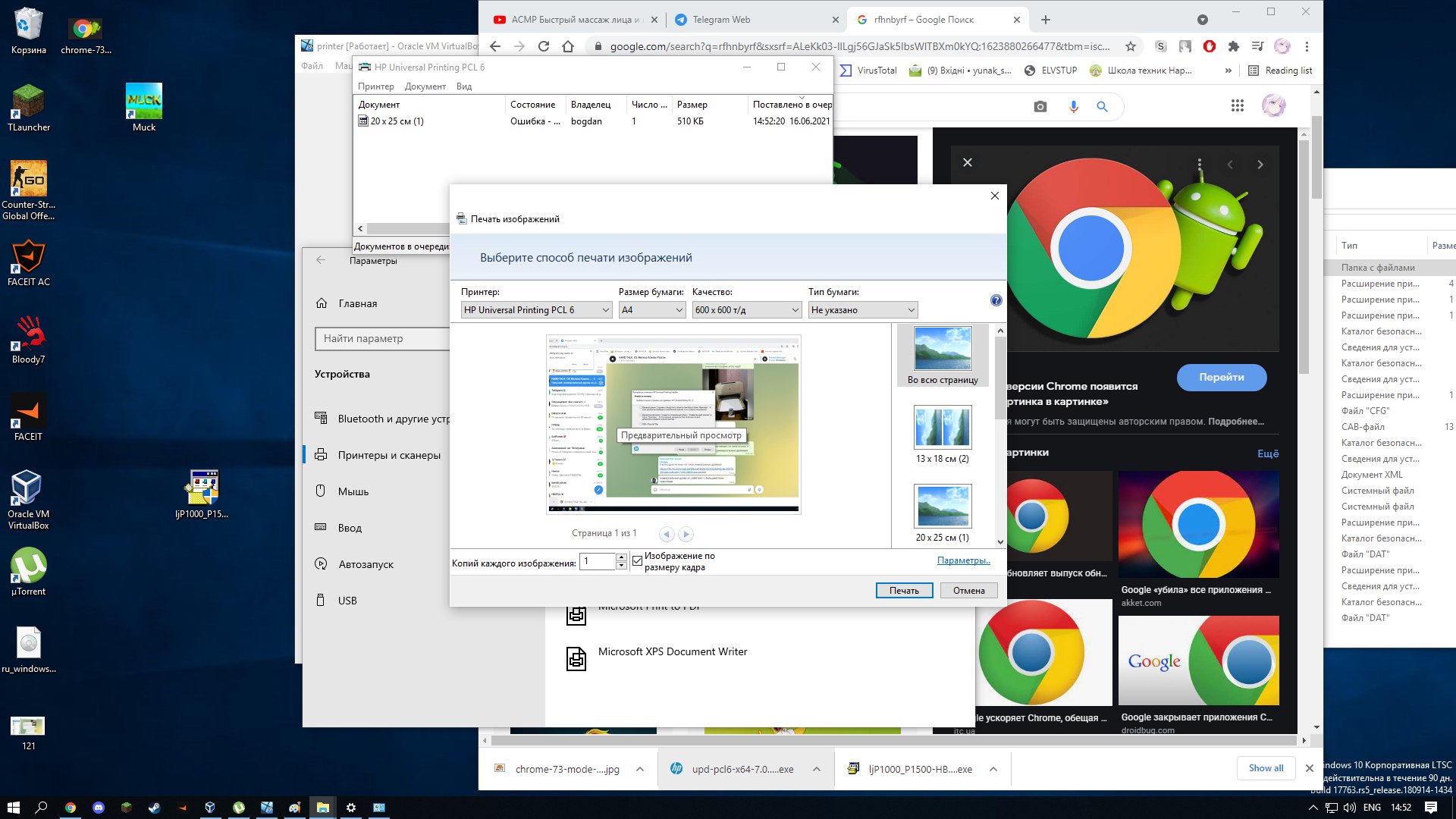This screenshot has height=819, width=1456.
Task: Expand the paper size A4 dropdown
Action: (x=652, y=309)
